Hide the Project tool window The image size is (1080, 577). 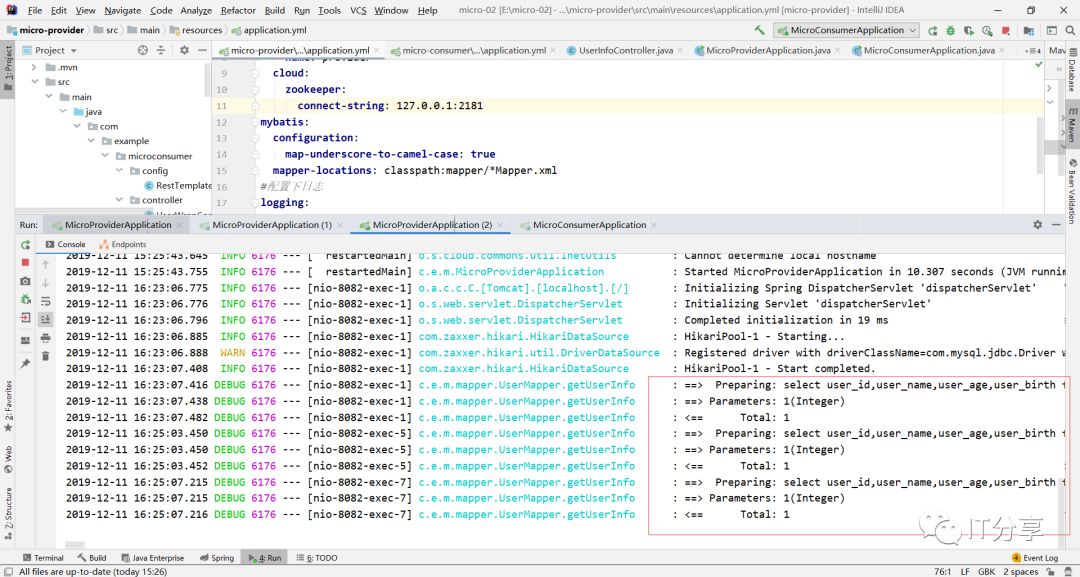(x=202, y=50)
